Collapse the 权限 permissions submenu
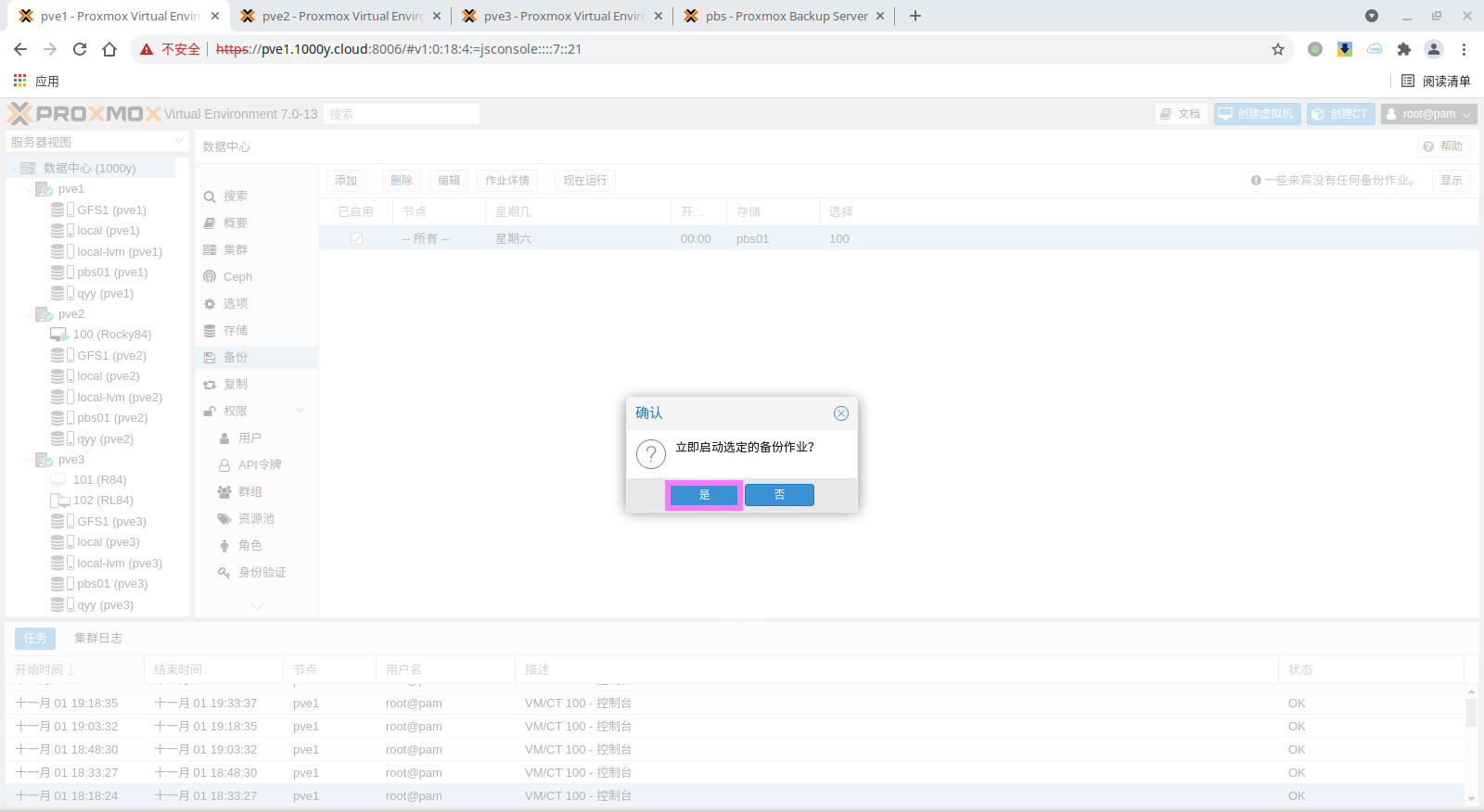The image size is (1484, 812). pos(300,411)
